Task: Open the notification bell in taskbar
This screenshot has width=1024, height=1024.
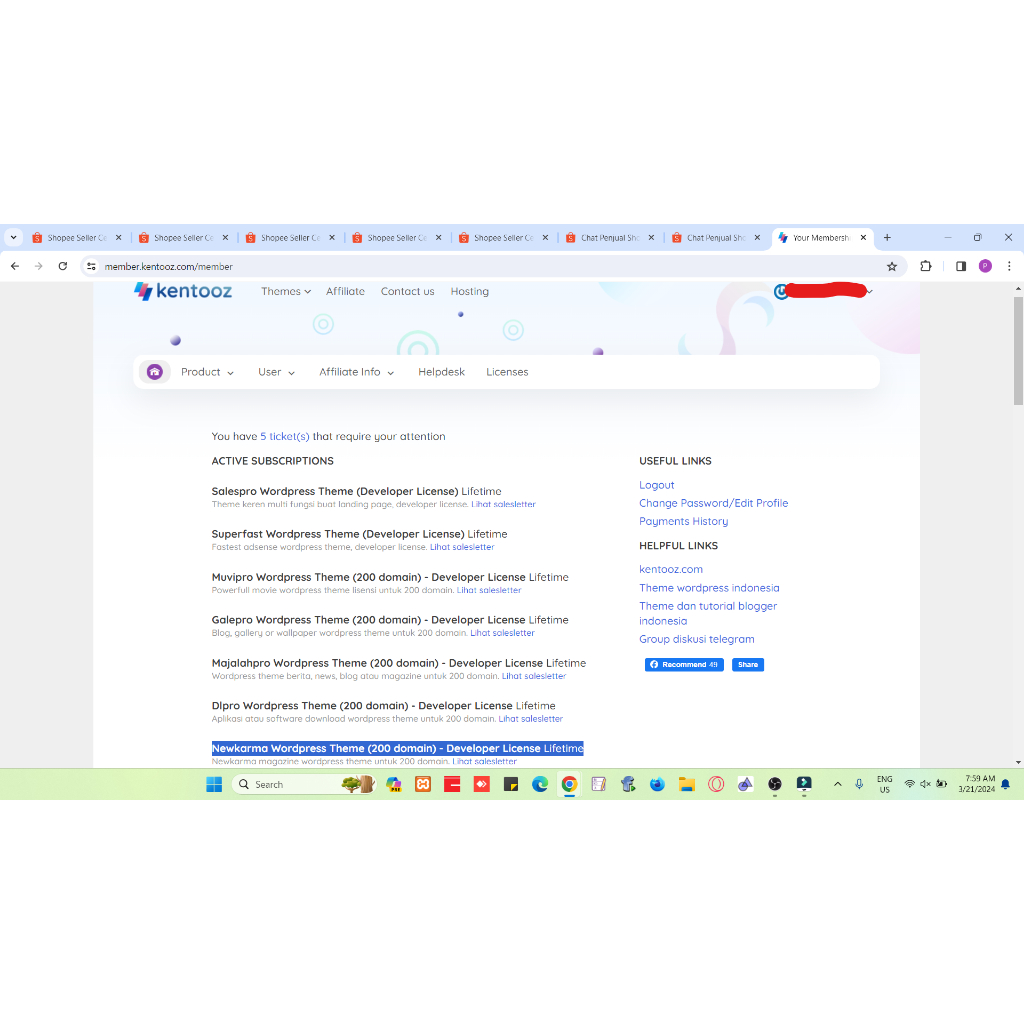Action: (x=1006, y=784)
